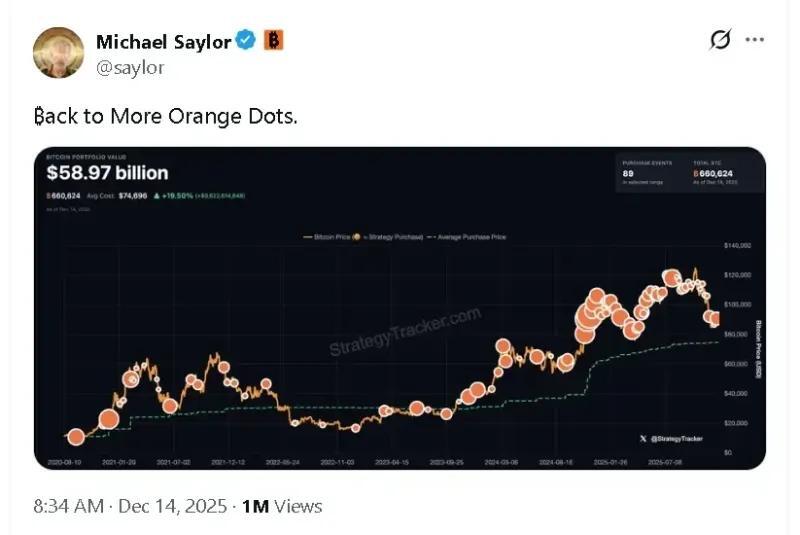800x535 pixels.
Task: Open the three-dot more options menu
Action: [755, 40]
